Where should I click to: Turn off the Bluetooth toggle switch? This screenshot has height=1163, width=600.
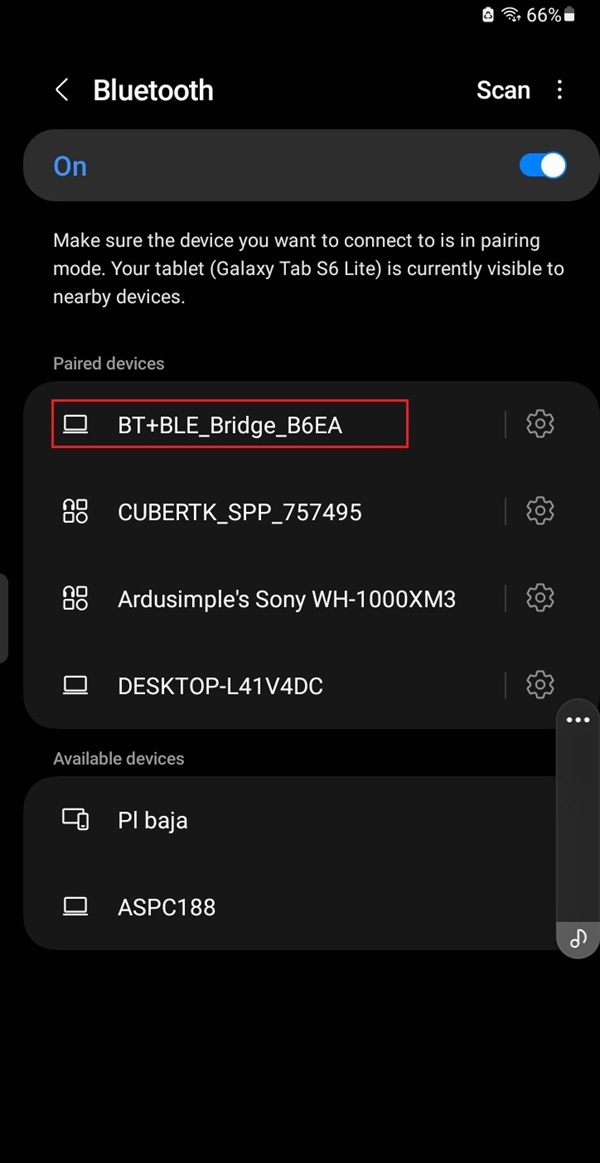coord(542,165)
